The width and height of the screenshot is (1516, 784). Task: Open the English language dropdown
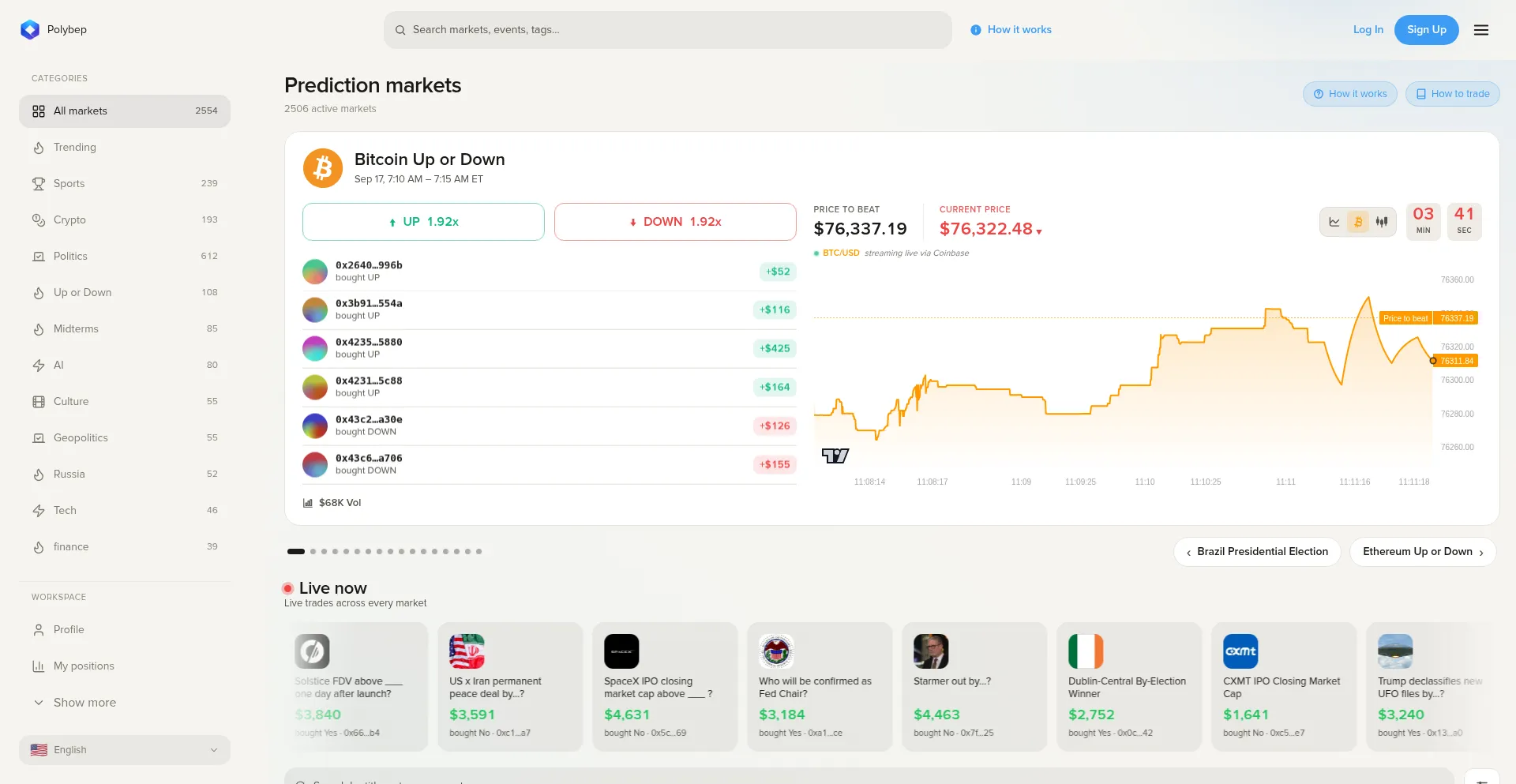click(x=125, y=750)
